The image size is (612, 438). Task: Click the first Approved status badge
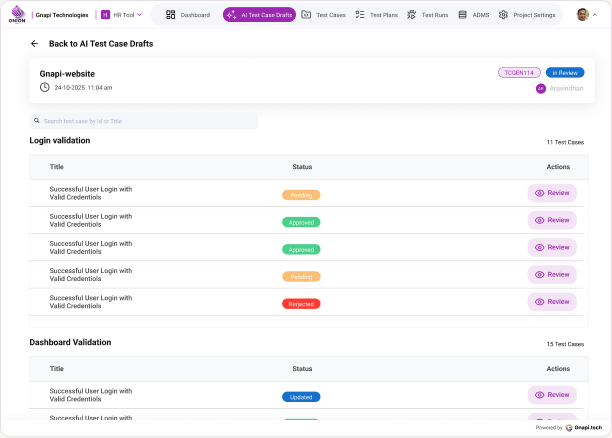tap(301, 222)
